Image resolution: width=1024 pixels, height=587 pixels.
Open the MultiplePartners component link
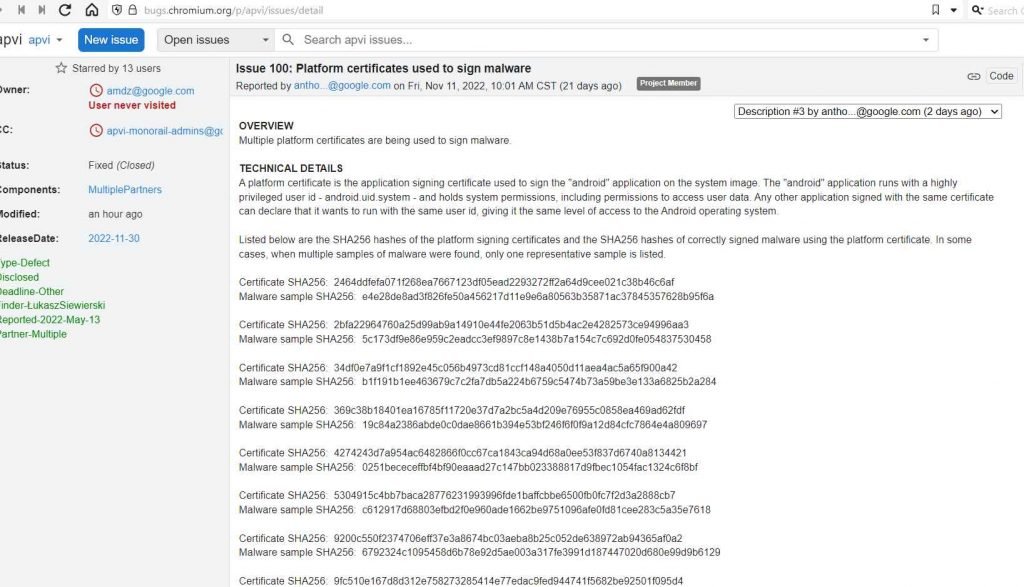click(x=125, y=189)
